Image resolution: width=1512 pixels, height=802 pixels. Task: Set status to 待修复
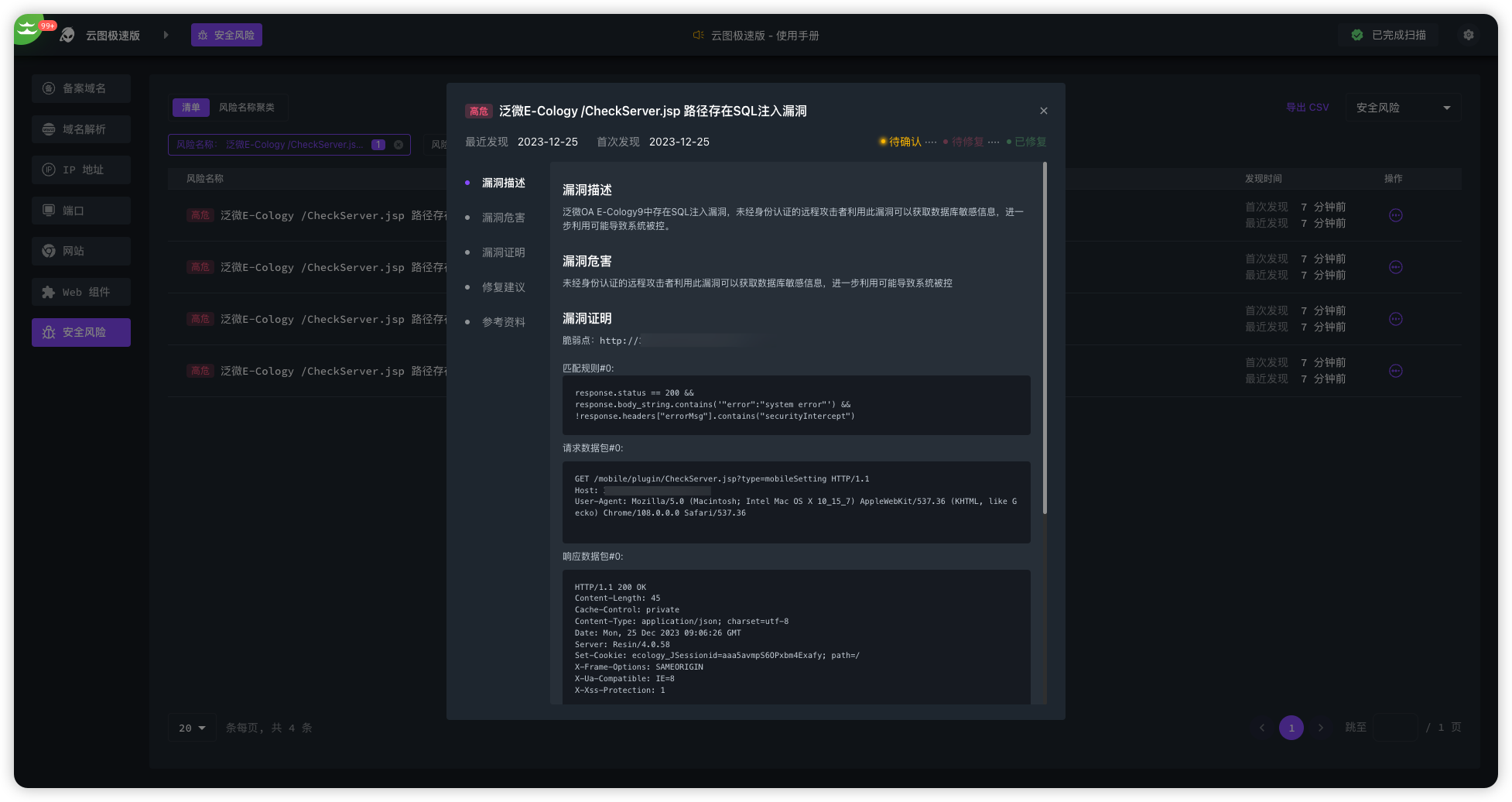point(966,142)
